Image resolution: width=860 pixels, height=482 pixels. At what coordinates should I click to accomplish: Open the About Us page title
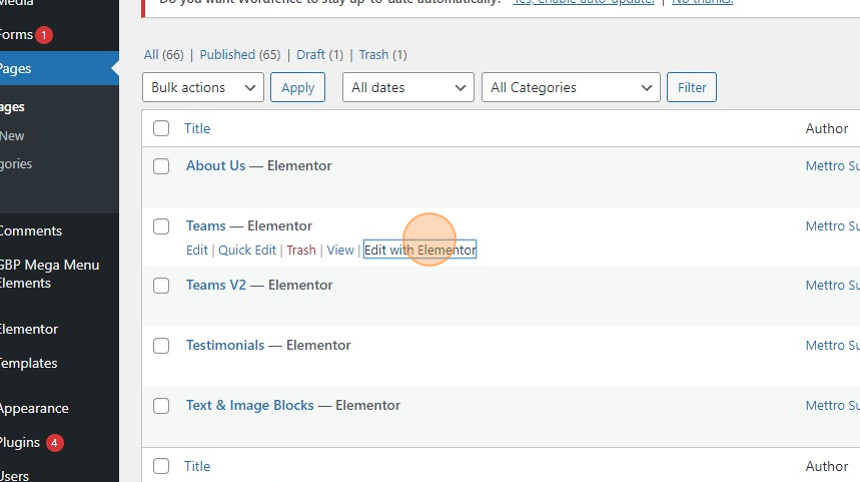[x=216, y=166]
